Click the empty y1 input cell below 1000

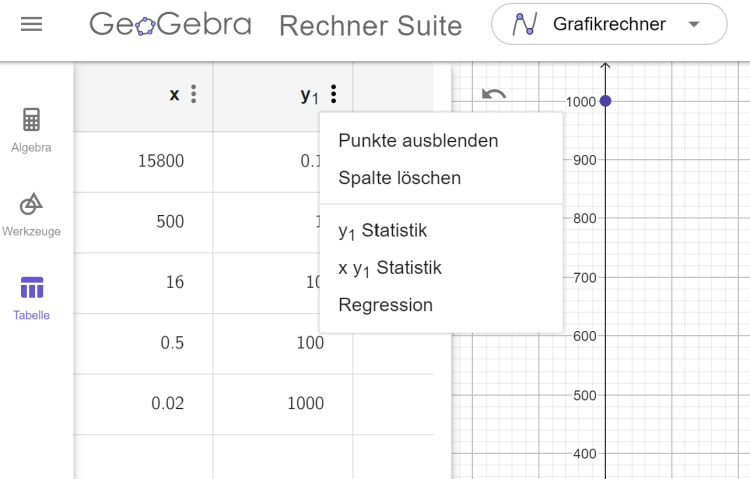tap(283, 457)
